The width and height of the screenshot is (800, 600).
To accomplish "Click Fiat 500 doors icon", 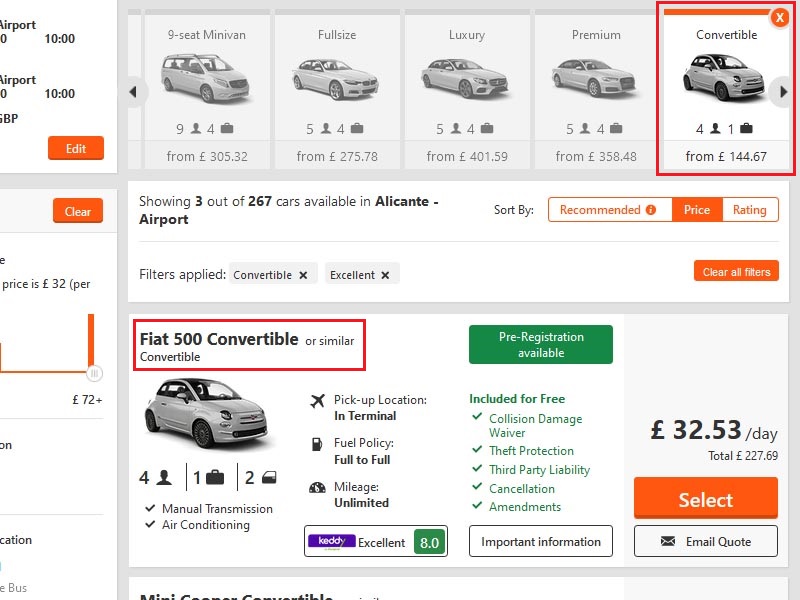I will (269, 478).
